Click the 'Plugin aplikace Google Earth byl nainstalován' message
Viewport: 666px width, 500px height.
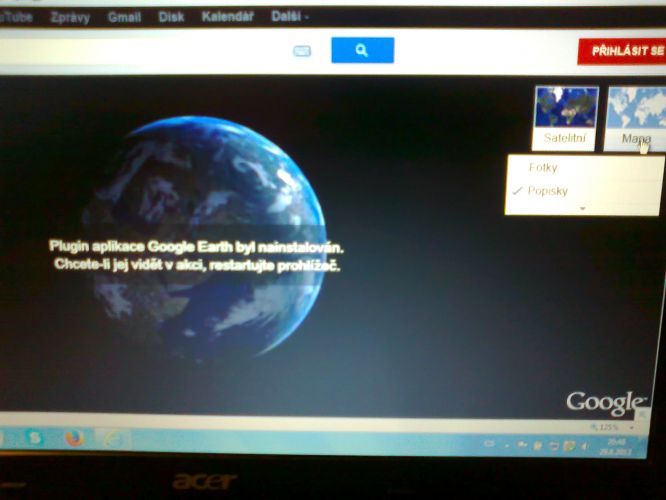[x=196, y=246]
